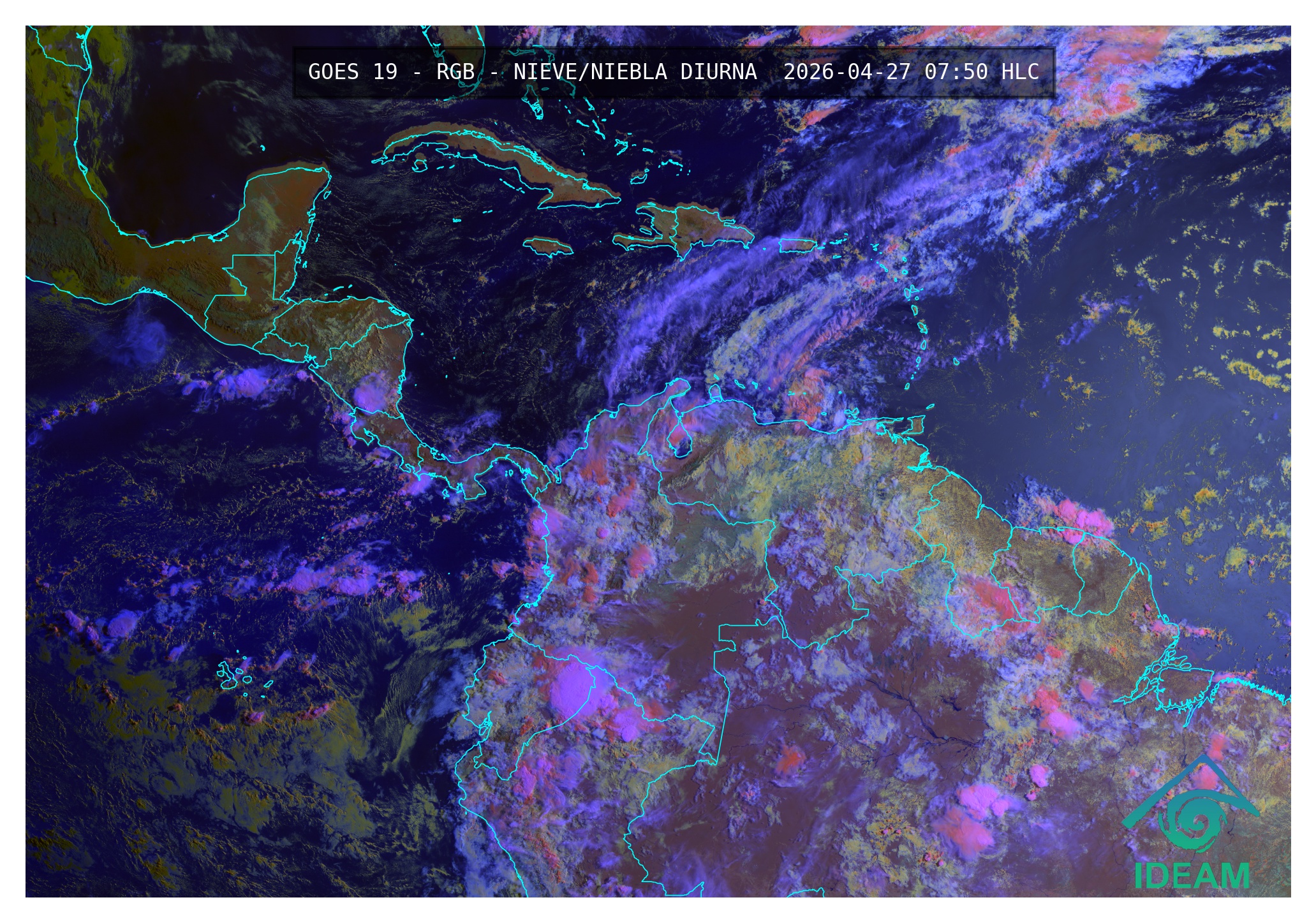The image size is (1316, 923).
Task: Click the large bright storm over Ecuador
Action: click(572, 688)
